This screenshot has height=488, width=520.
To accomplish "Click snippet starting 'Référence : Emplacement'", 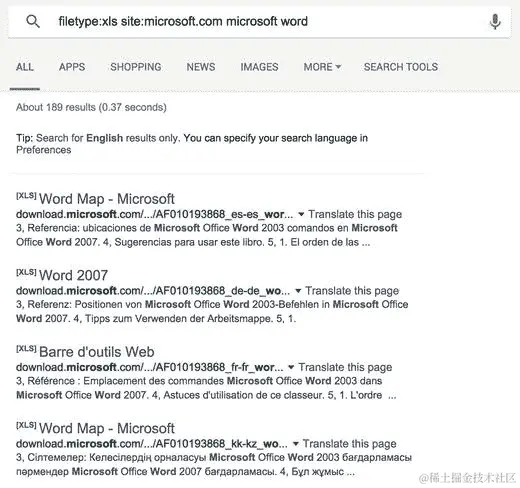I will point(206,388).
